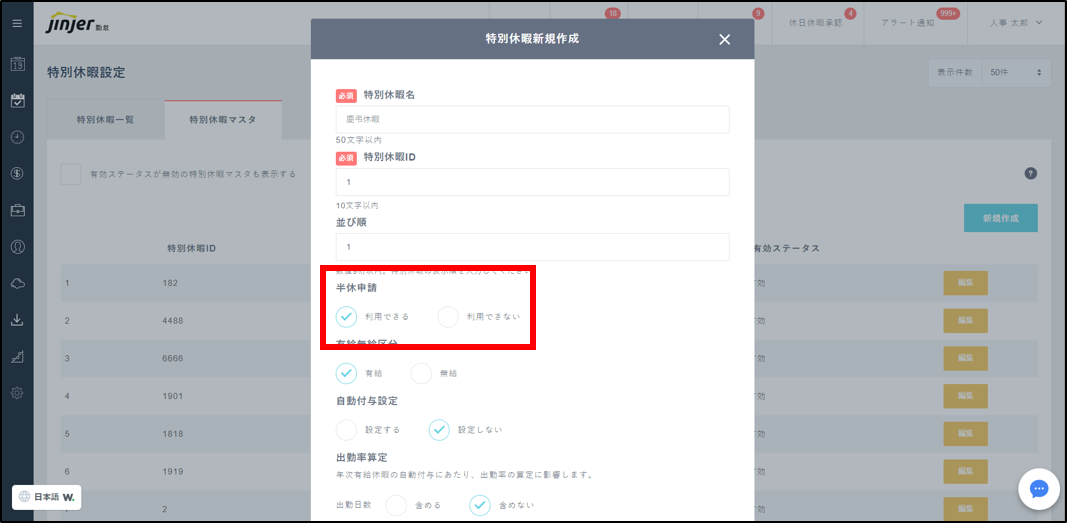Select 無給 radio option
Screen dimensions: 1067x523
click(421, 373)
